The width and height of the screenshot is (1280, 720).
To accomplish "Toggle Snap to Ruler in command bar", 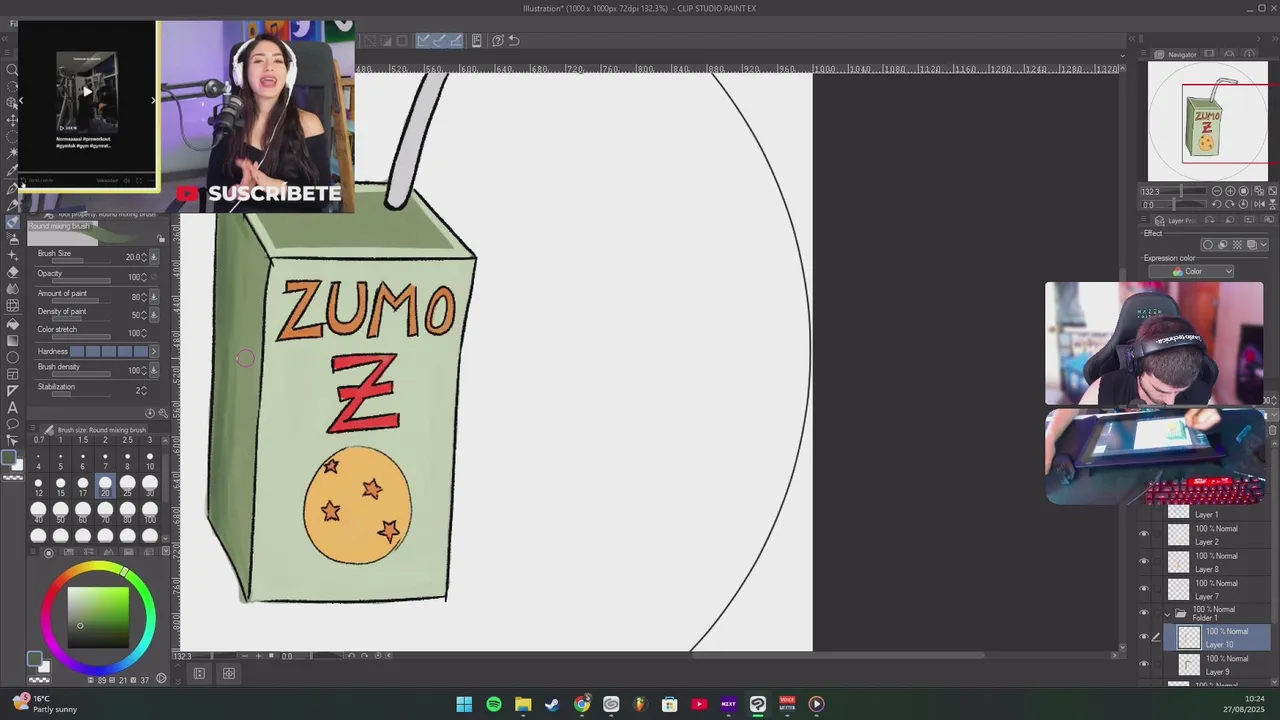I will coord(422,40).
